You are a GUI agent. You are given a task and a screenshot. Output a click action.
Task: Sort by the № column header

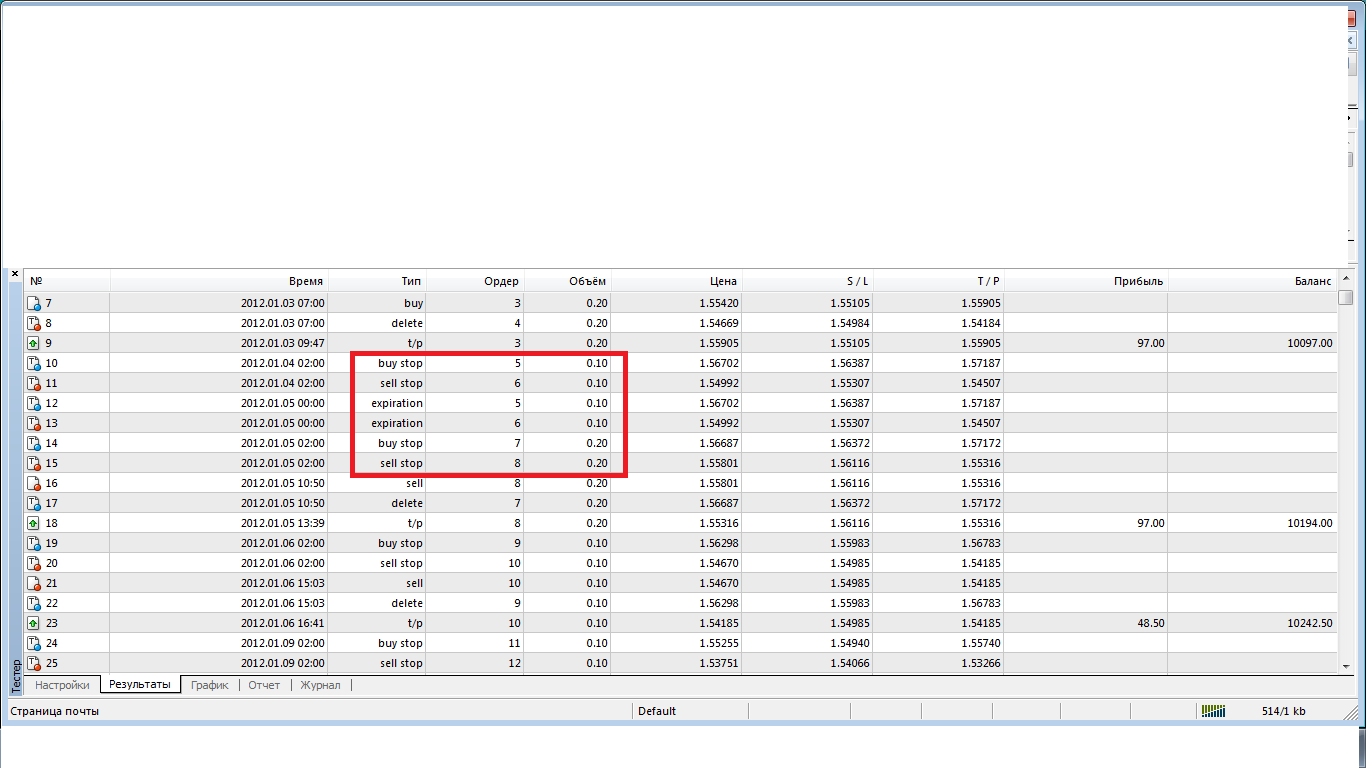(67, 281)
